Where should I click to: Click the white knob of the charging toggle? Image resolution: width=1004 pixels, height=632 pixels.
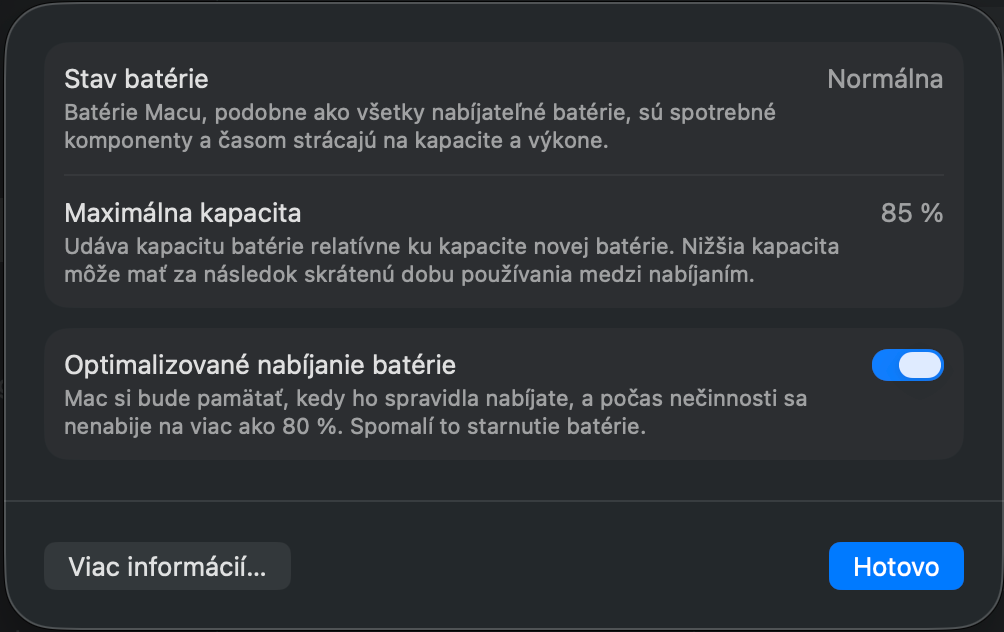(920, 366)
